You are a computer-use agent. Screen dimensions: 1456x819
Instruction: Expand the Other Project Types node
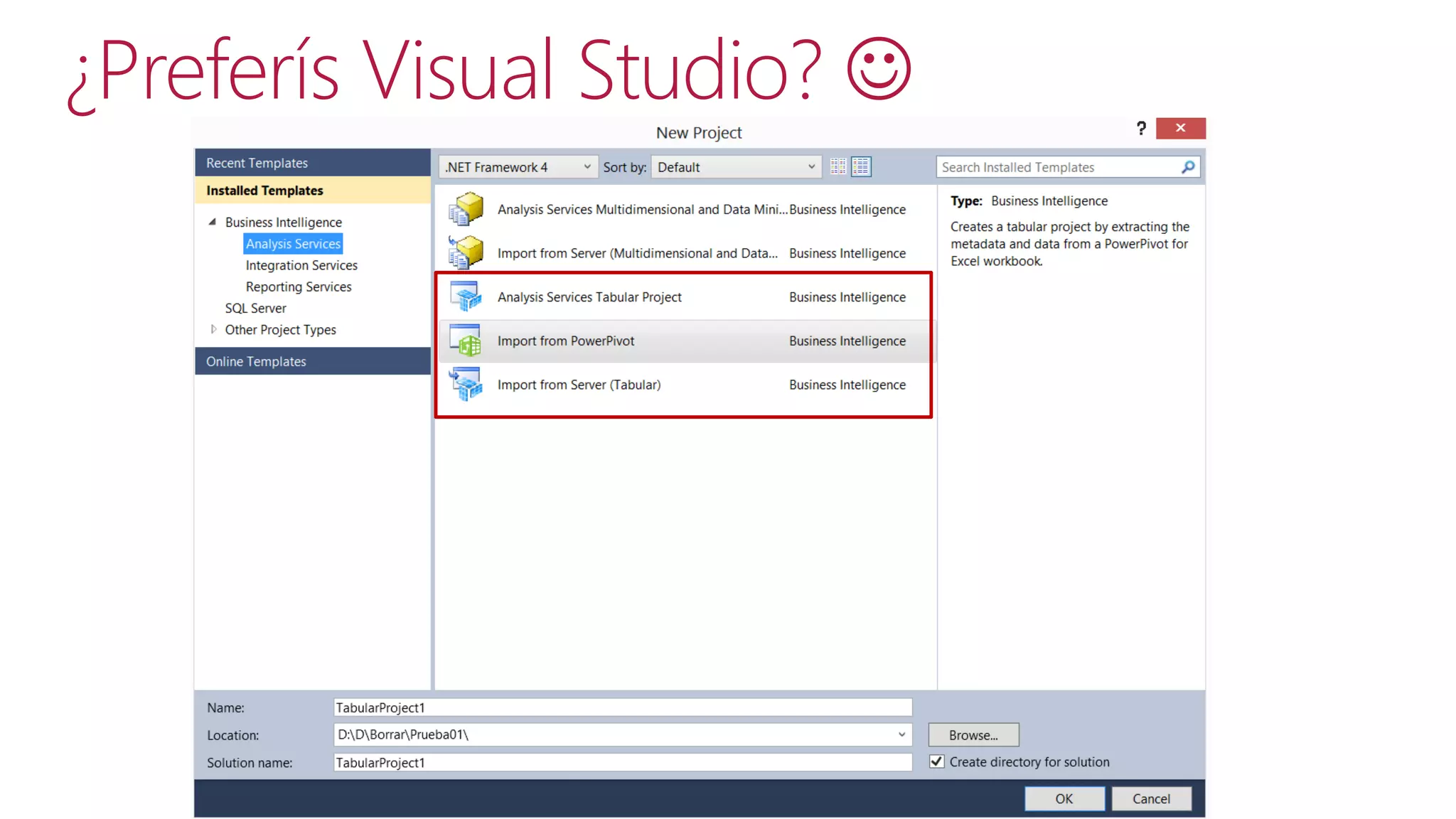[213, 329]
